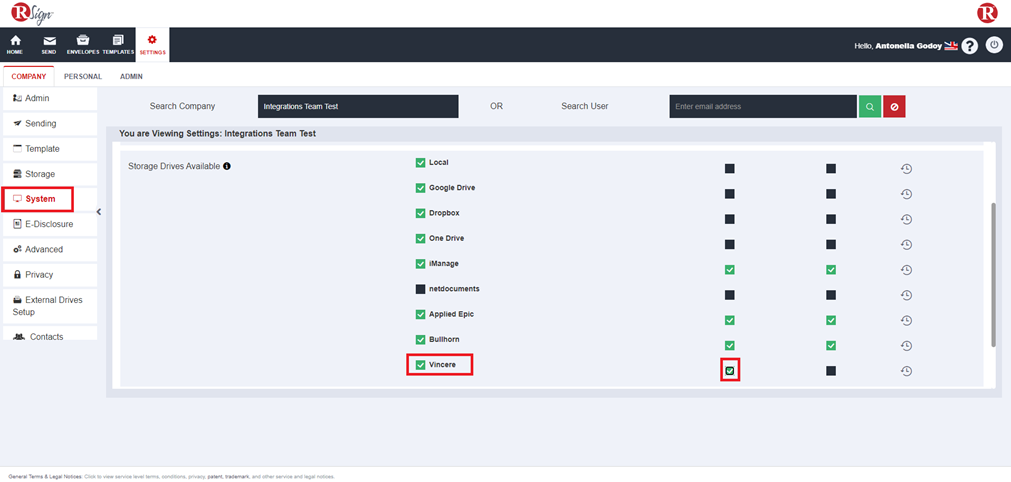This screenshot has height=482, width=1011.
Task: Open the E-Disclosure sidebar section
Action: [x=50, y=224]
